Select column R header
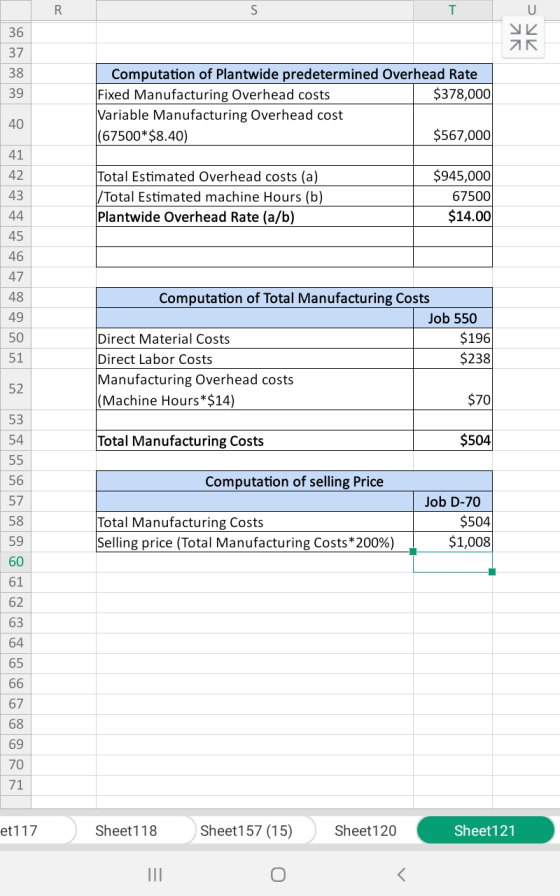 pos(63,10)
